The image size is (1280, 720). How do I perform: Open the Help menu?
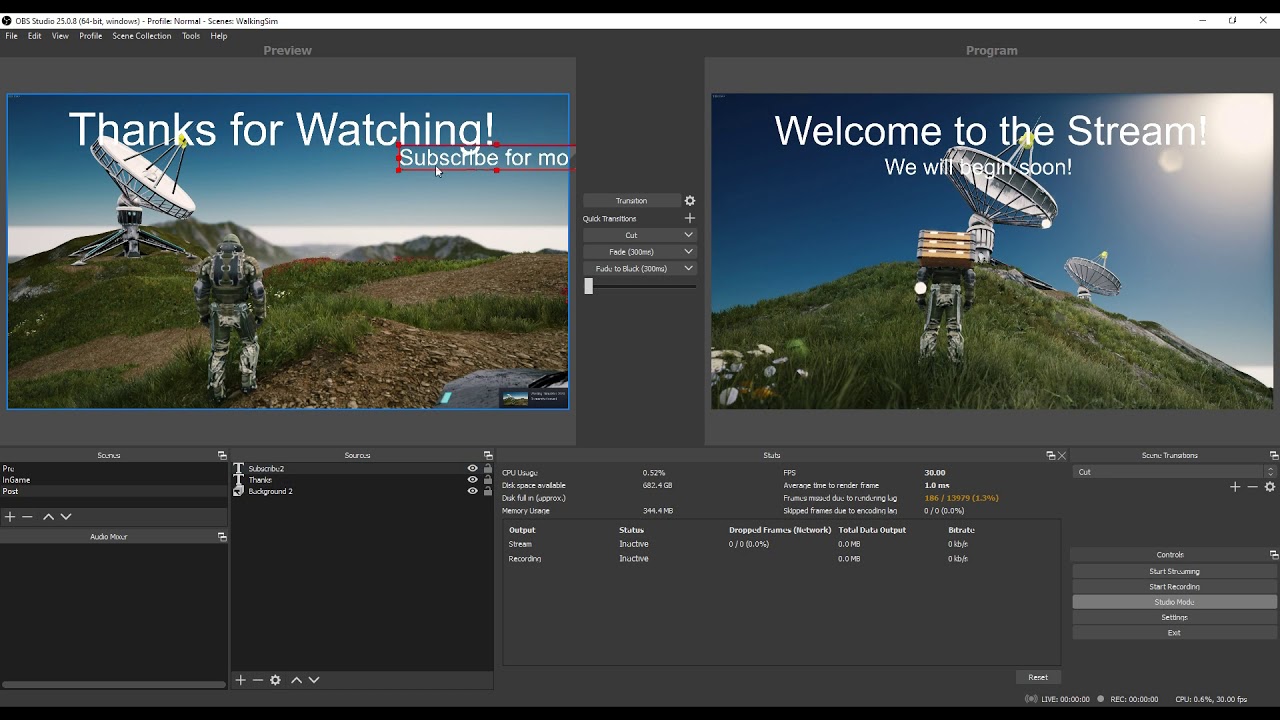pos(219,36)
